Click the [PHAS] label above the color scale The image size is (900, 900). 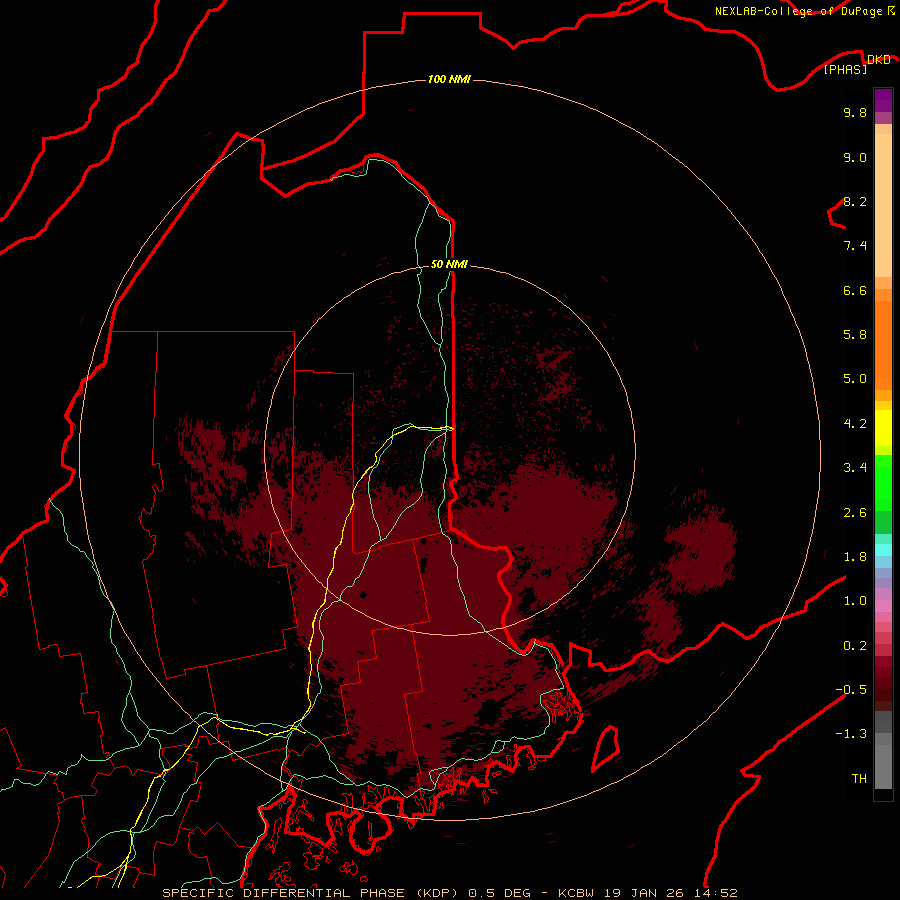point(845,69)
